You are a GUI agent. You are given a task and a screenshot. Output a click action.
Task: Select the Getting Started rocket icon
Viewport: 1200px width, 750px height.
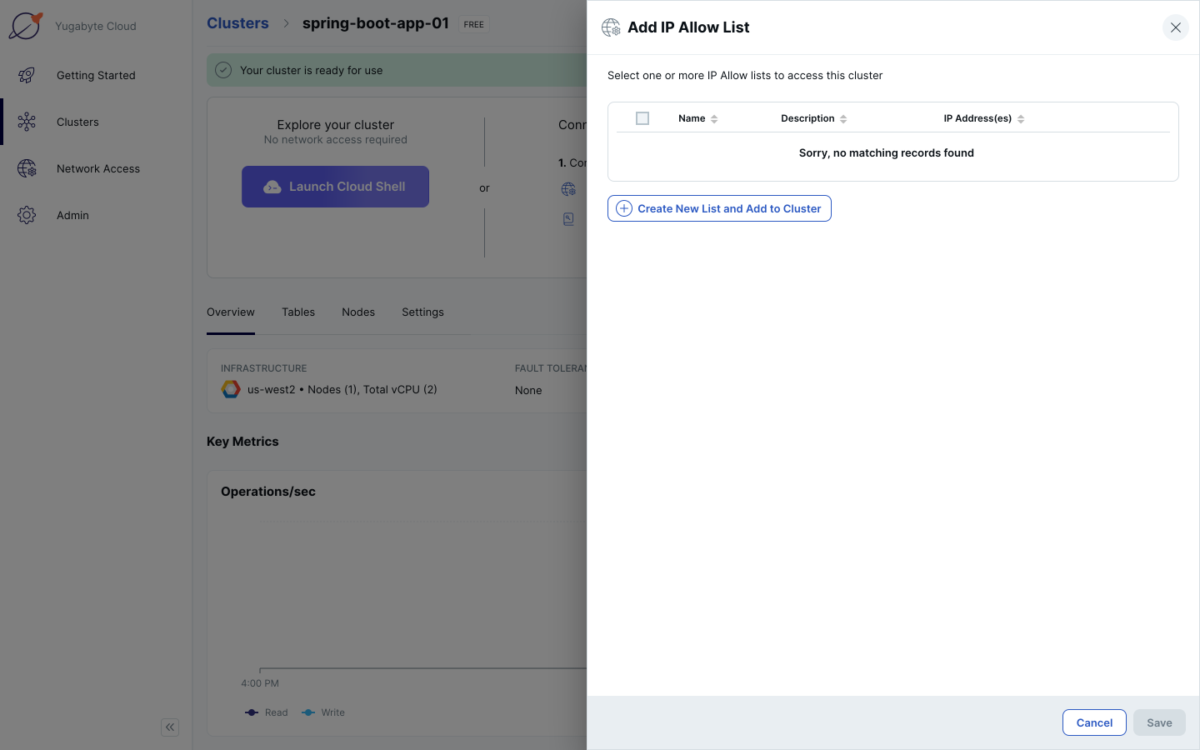[27, 75]
